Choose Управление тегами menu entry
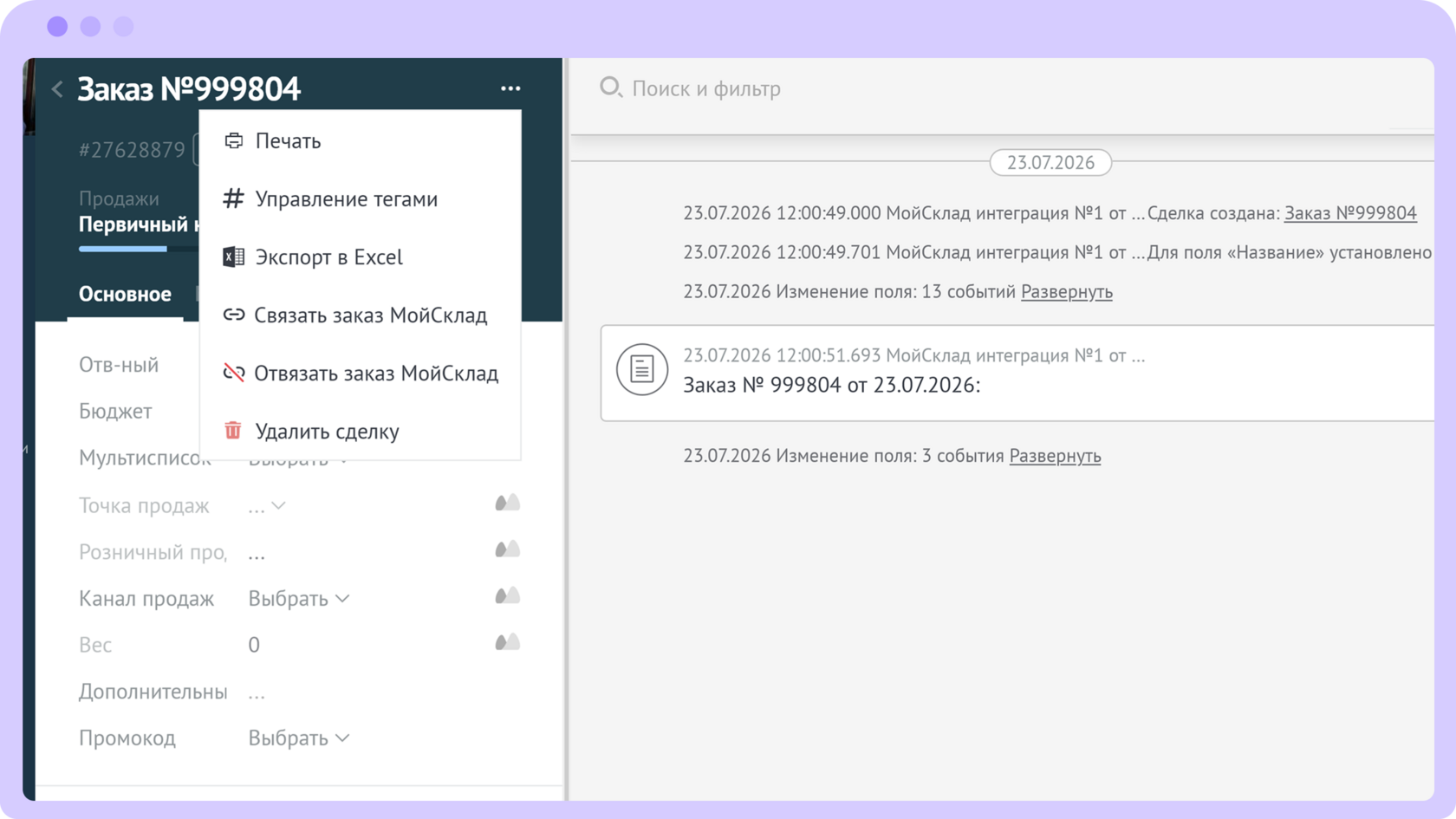Image resolution: width=1456 pixels, height=819 pixels. pos(360,198)
